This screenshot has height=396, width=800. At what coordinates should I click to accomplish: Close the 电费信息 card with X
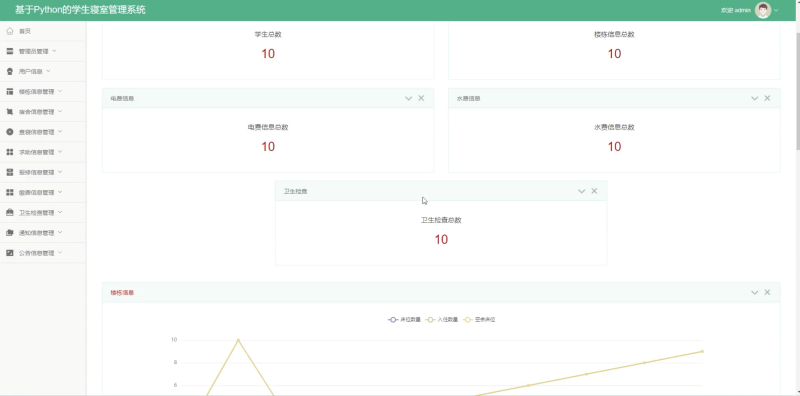(x=421, y=98)
